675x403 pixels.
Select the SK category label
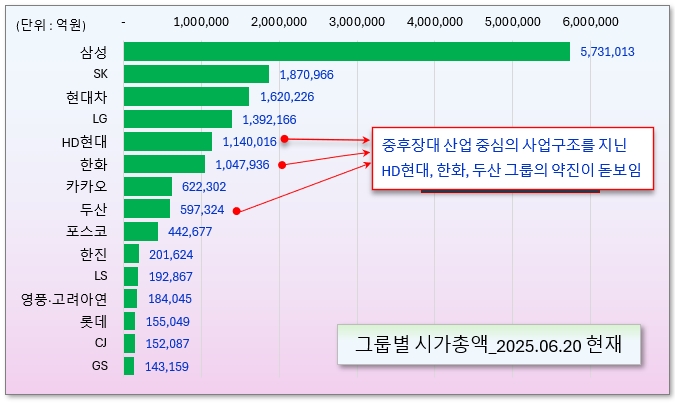100,74
